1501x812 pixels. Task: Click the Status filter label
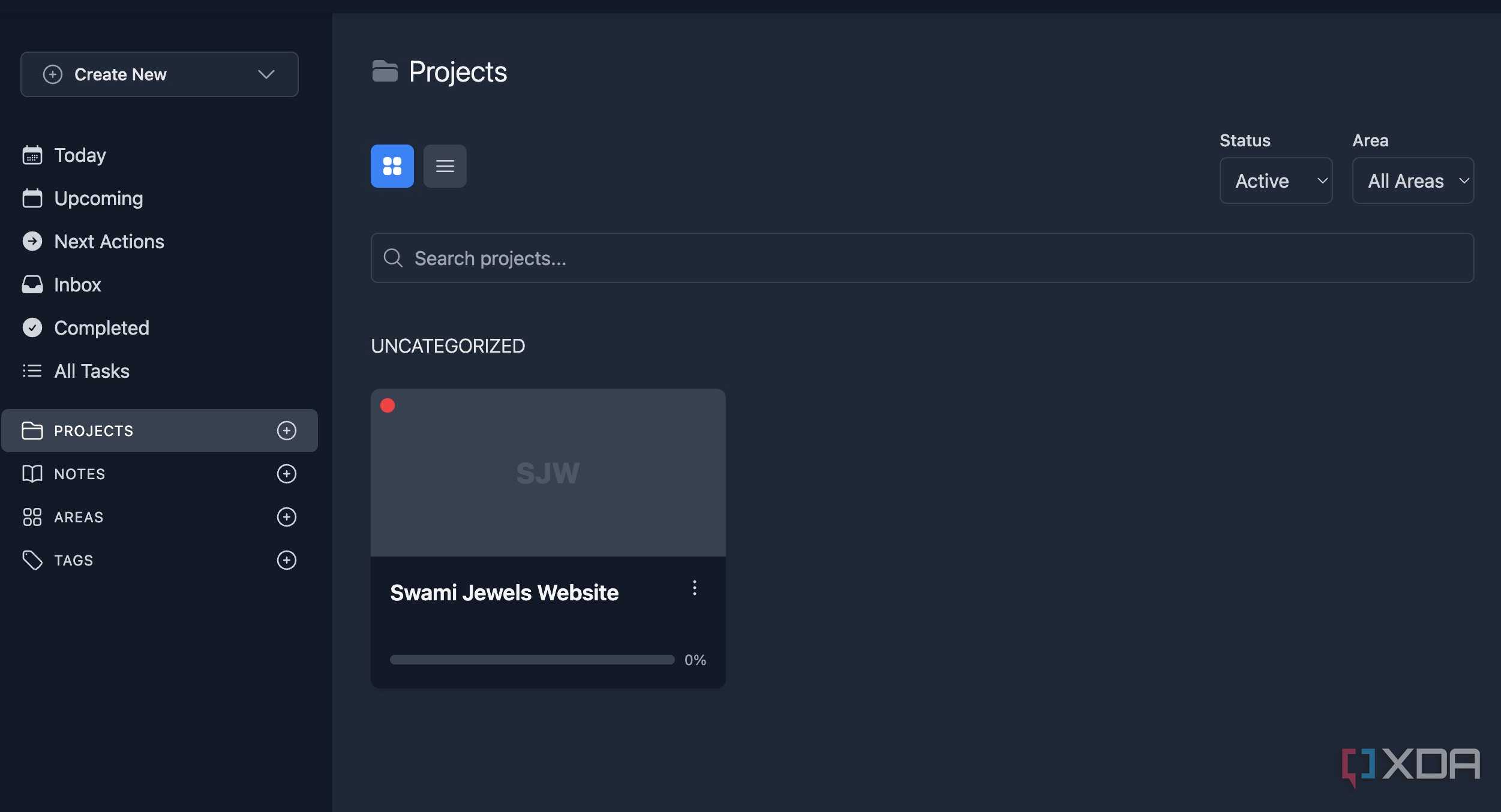(x=1245, y=140)
